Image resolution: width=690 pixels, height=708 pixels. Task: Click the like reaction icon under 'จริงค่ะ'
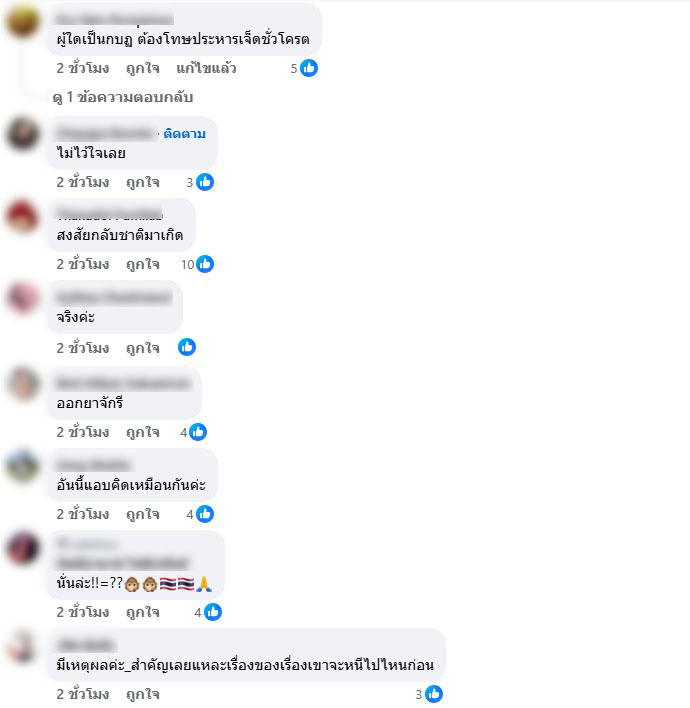click(187, 347)
